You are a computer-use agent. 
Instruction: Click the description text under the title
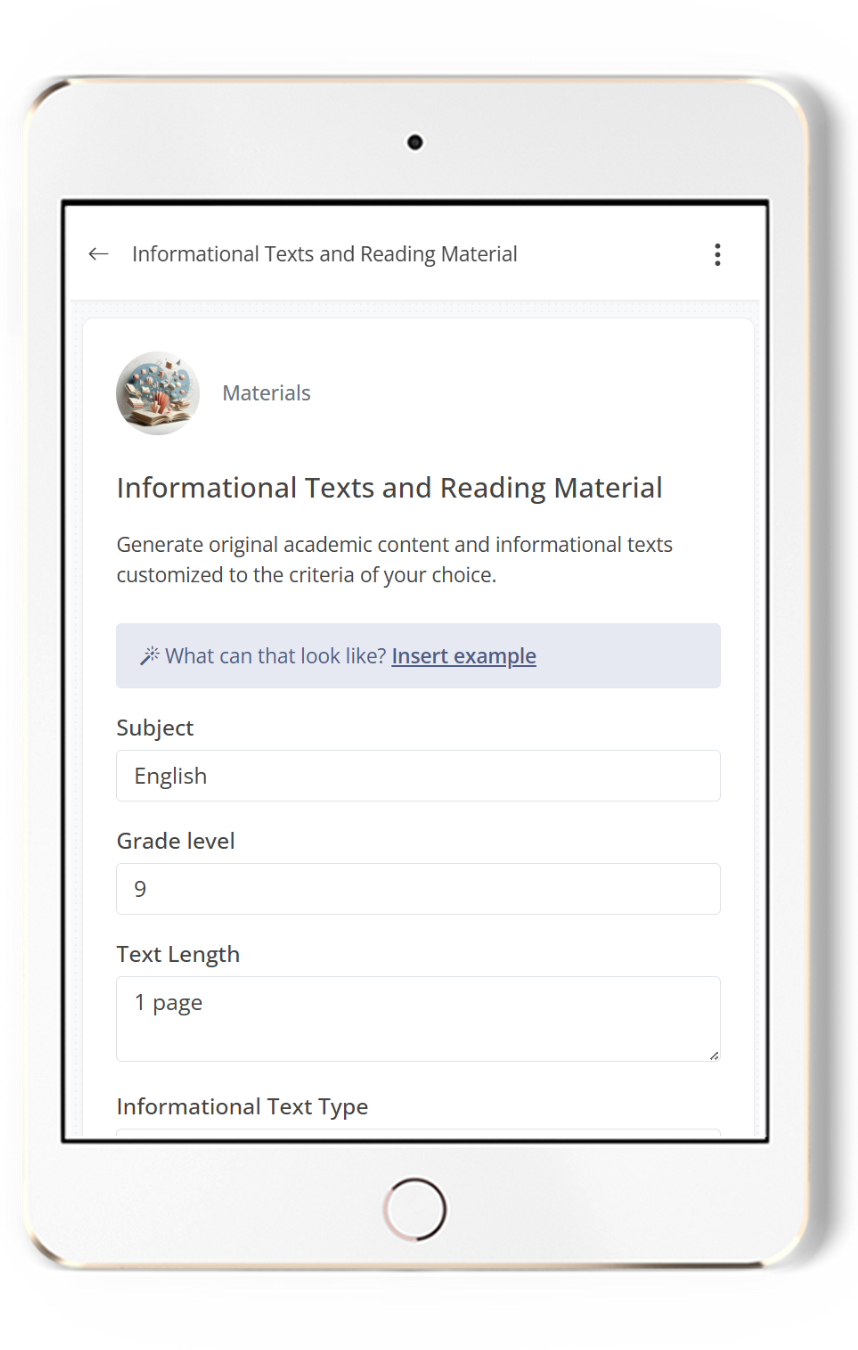pos(395,558)
